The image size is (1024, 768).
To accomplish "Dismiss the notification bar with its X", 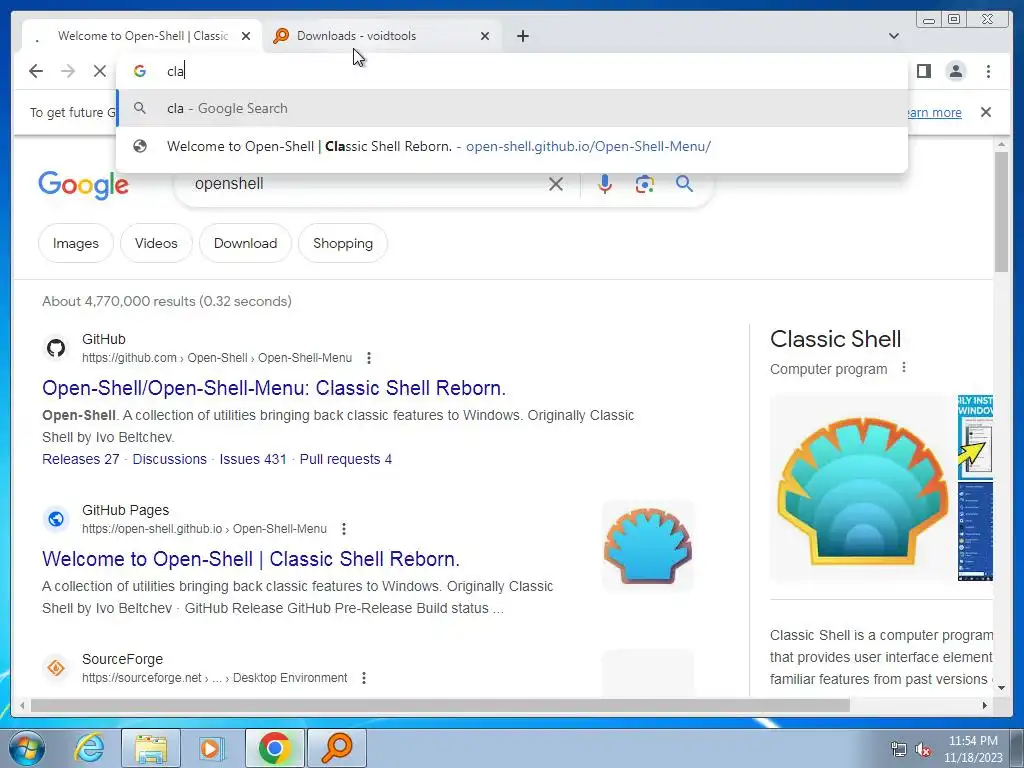I will tap(985, 112).
